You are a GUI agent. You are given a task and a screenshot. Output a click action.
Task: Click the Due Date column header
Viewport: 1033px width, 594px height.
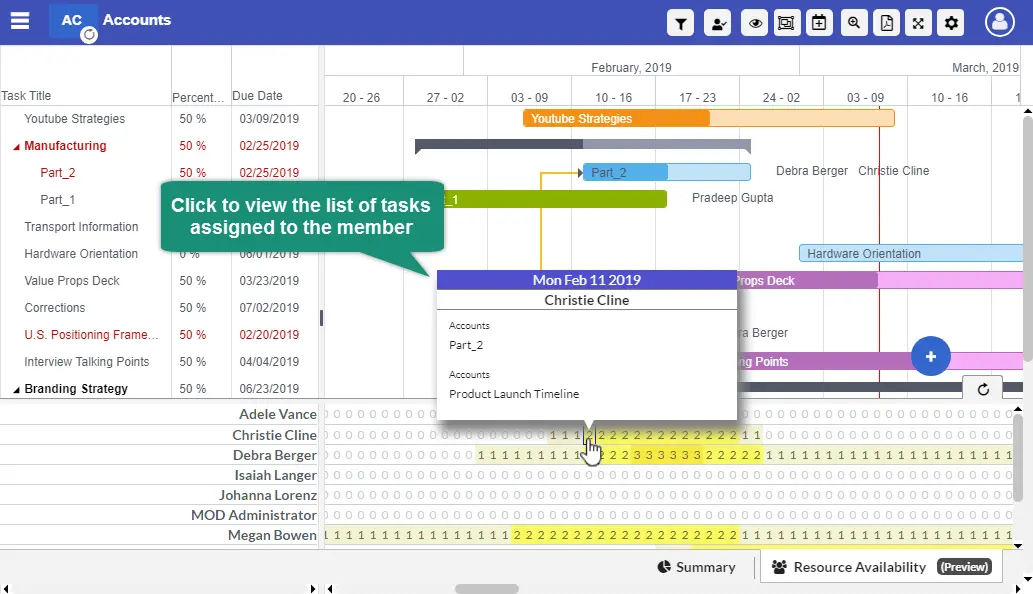tap(257, 96)
